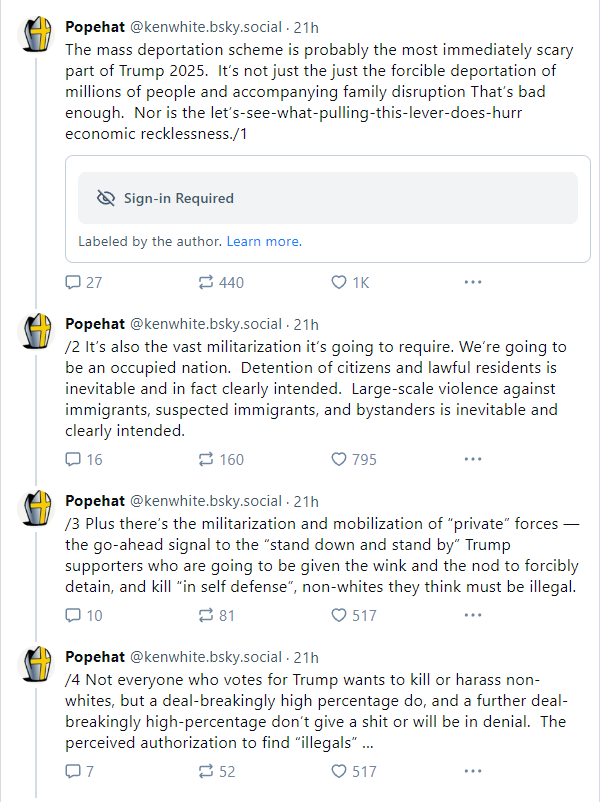Open the more options menu on the /3 post
The image size is (600, 802).
pyautogui.click(x=473, y=615)
